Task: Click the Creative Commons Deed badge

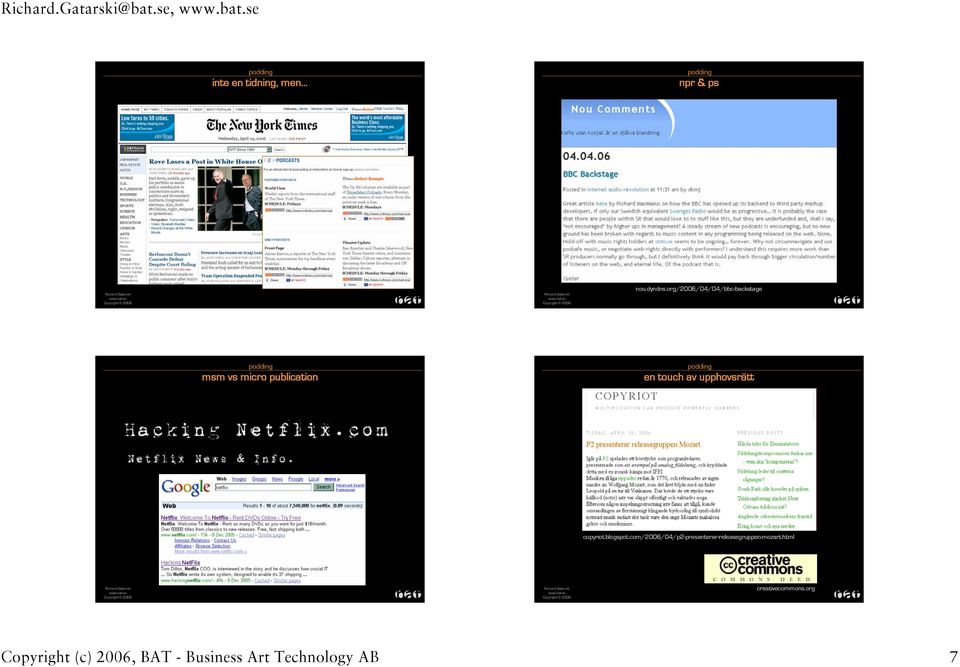Action: point(760,568)
